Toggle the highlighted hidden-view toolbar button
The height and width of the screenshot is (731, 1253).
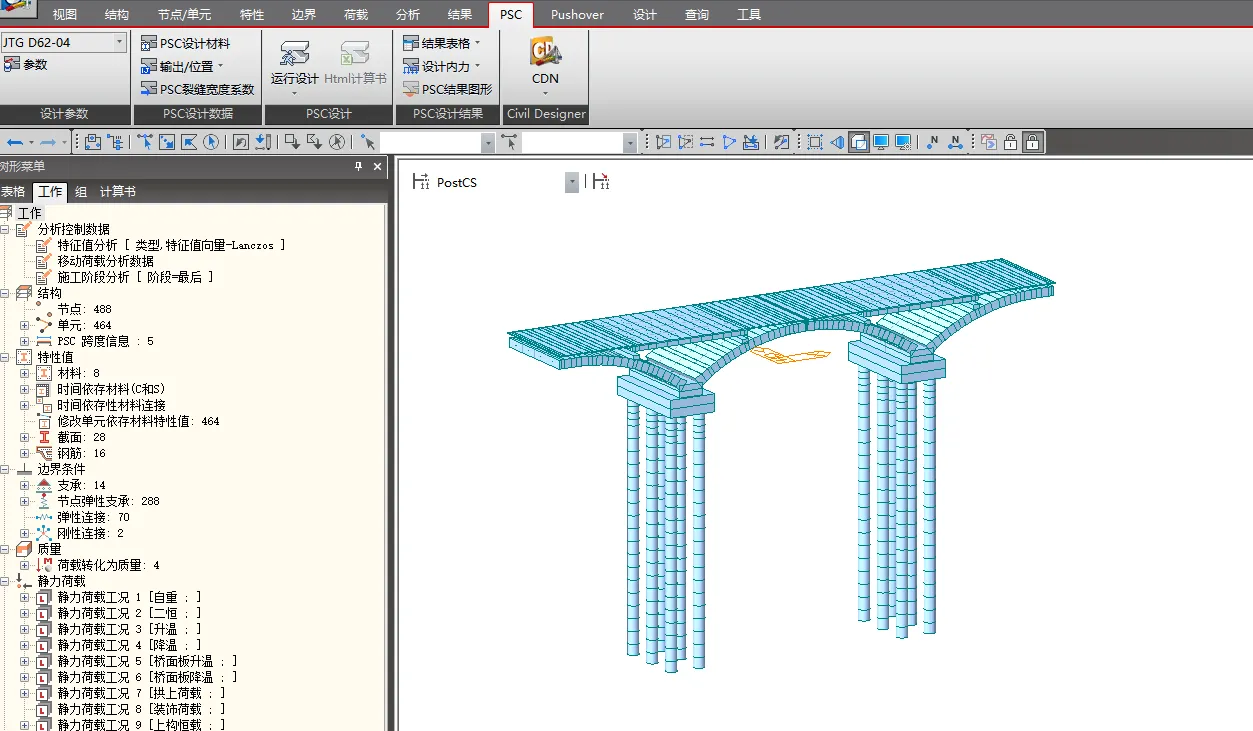(859, 142)
